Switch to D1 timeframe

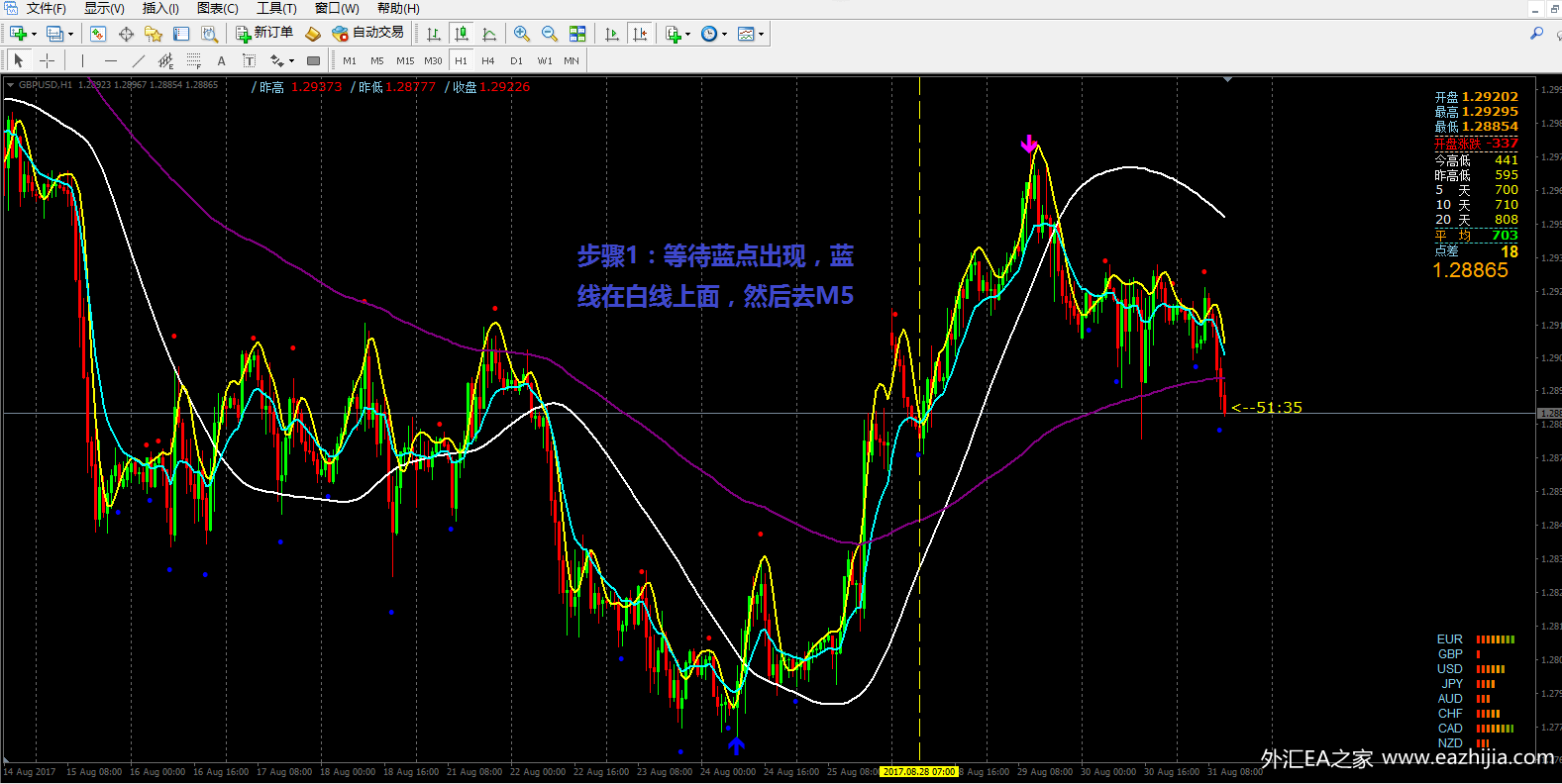click(x=516, y=60)
